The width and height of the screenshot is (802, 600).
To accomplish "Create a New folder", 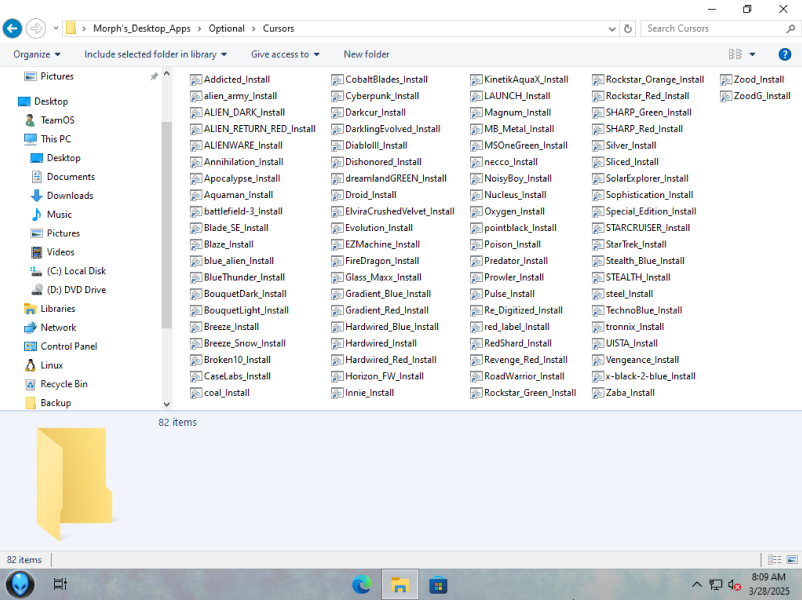I will point(366,54).
